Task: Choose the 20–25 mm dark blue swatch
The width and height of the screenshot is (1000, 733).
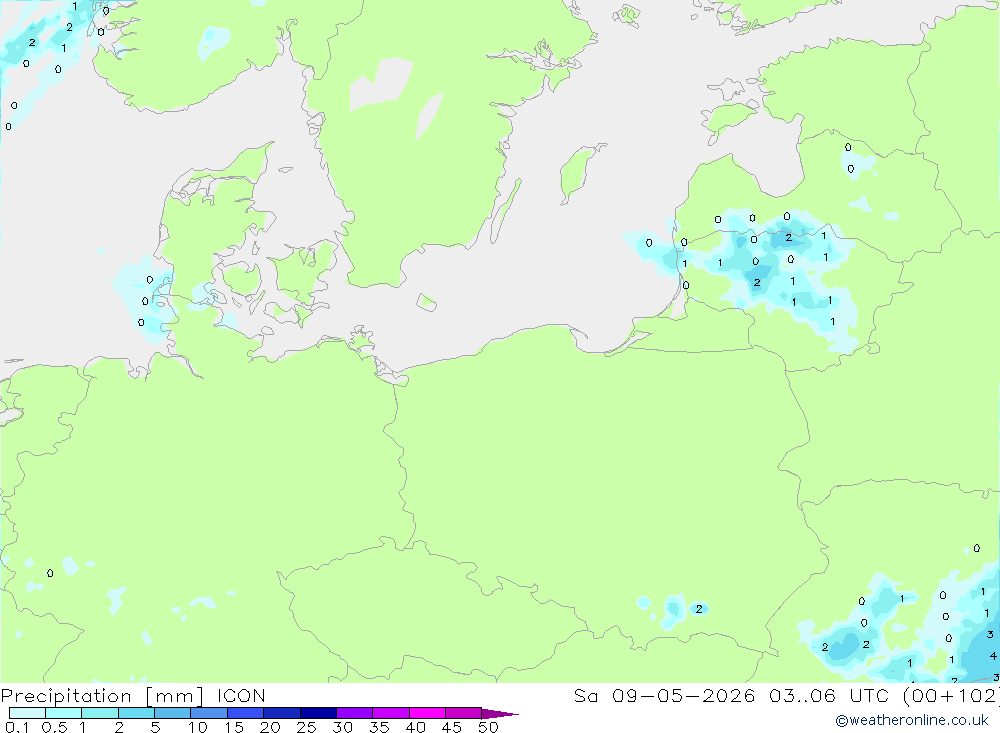Action: tap(282, 713)
